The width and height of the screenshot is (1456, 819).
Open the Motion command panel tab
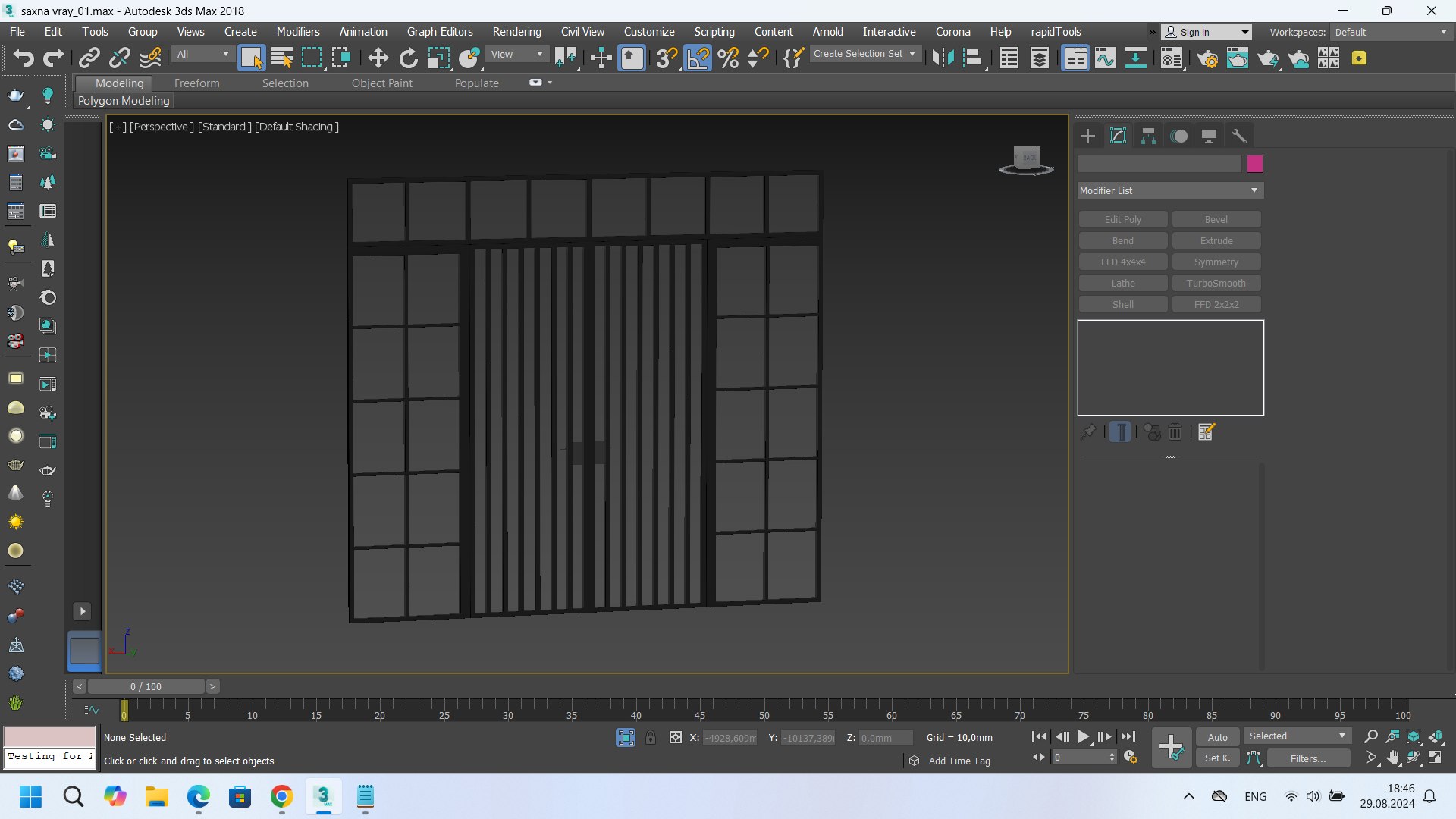click(x=1178, y=136)
